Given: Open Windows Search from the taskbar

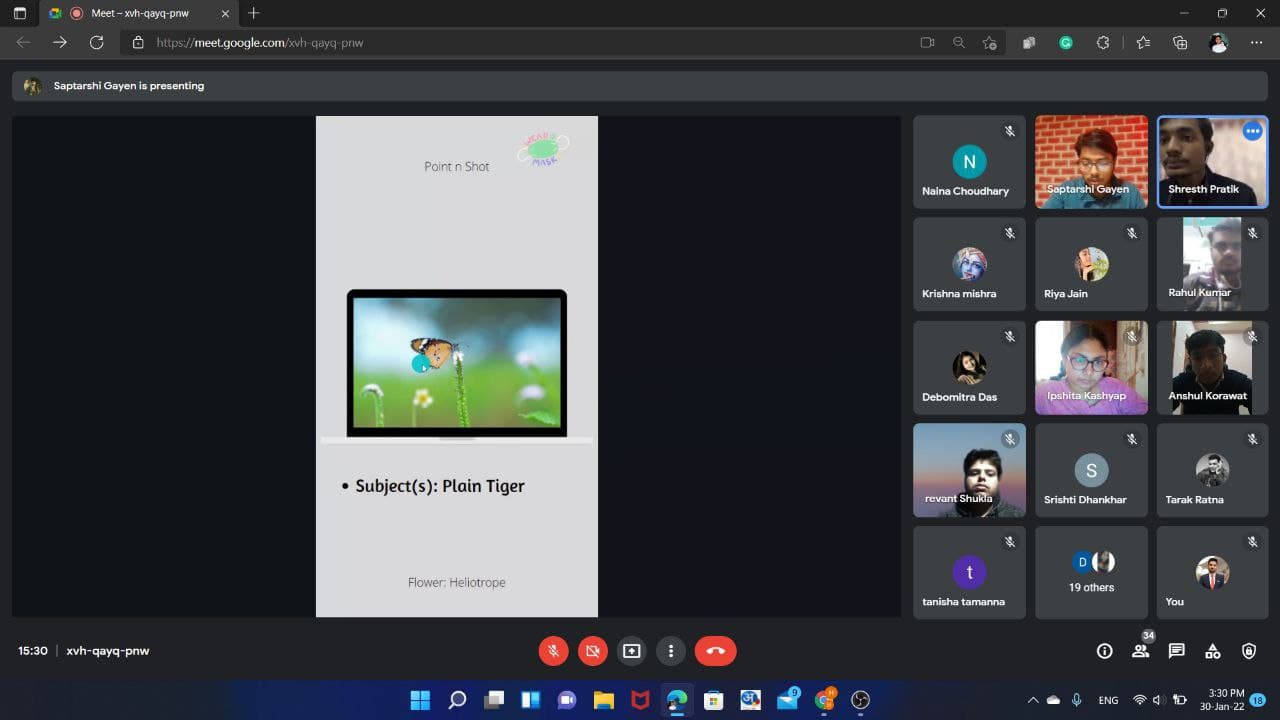Looking at the screenshot, I should pyautogui.click(x=457, y=700).
